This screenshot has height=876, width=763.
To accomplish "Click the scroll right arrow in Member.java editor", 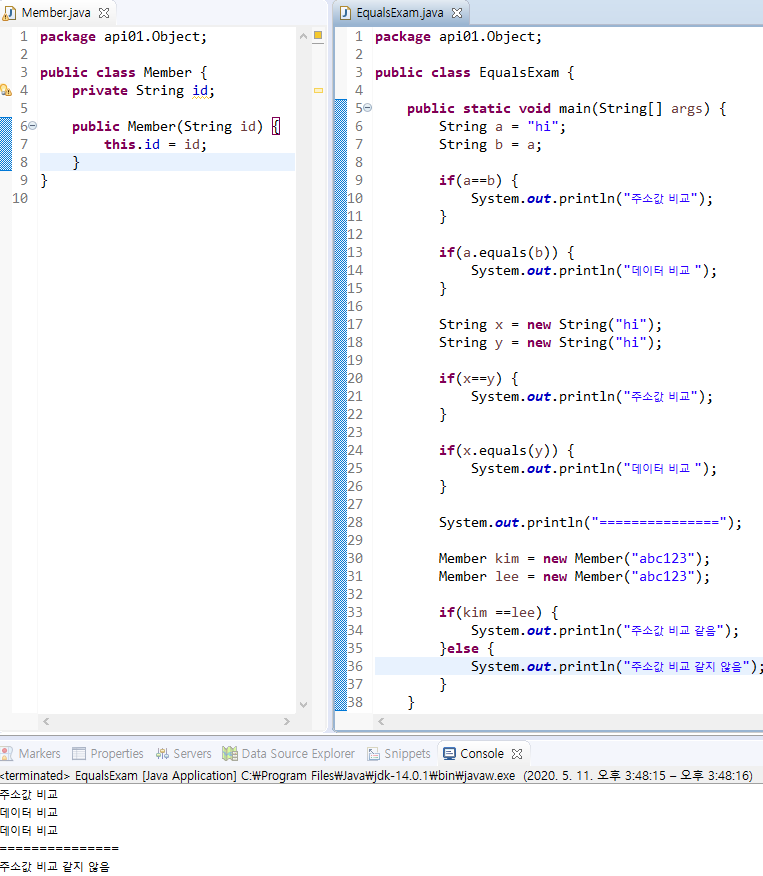I will pos(287,721).
